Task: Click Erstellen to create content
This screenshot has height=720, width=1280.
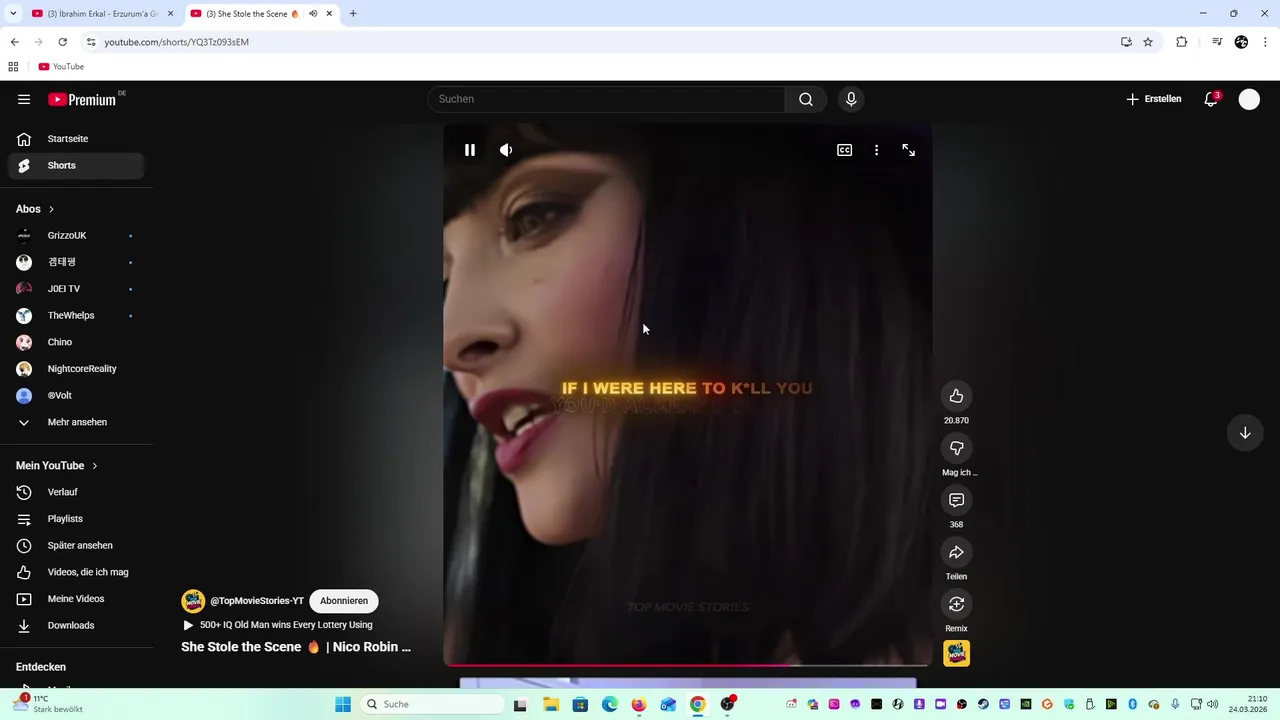Action: (1154, 99)
